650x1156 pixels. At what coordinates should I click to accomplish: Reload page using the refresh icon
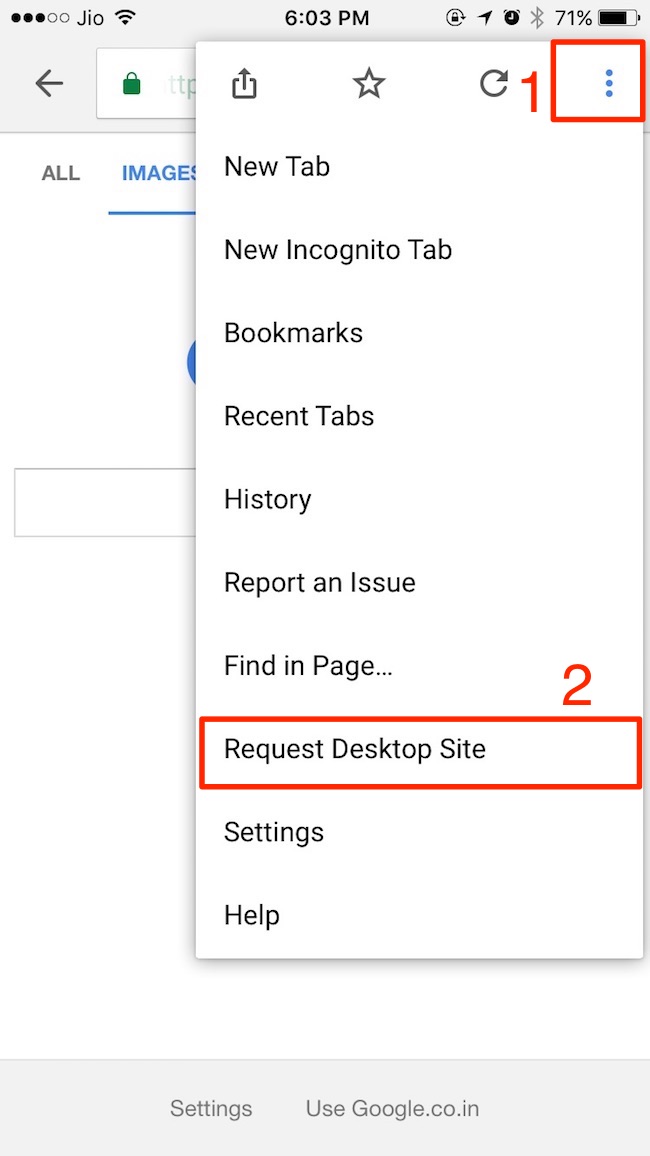[x=494, y=84]
